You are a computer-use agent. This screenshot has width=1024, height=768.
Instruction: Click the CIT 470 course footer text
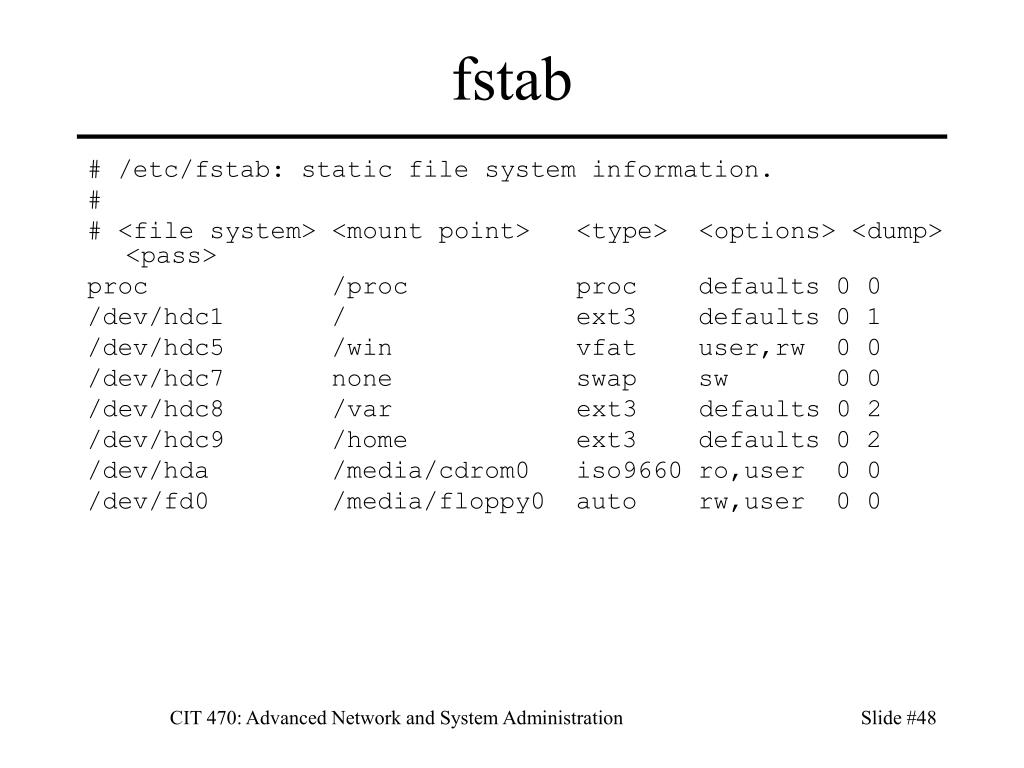click(x=396, y=718)
